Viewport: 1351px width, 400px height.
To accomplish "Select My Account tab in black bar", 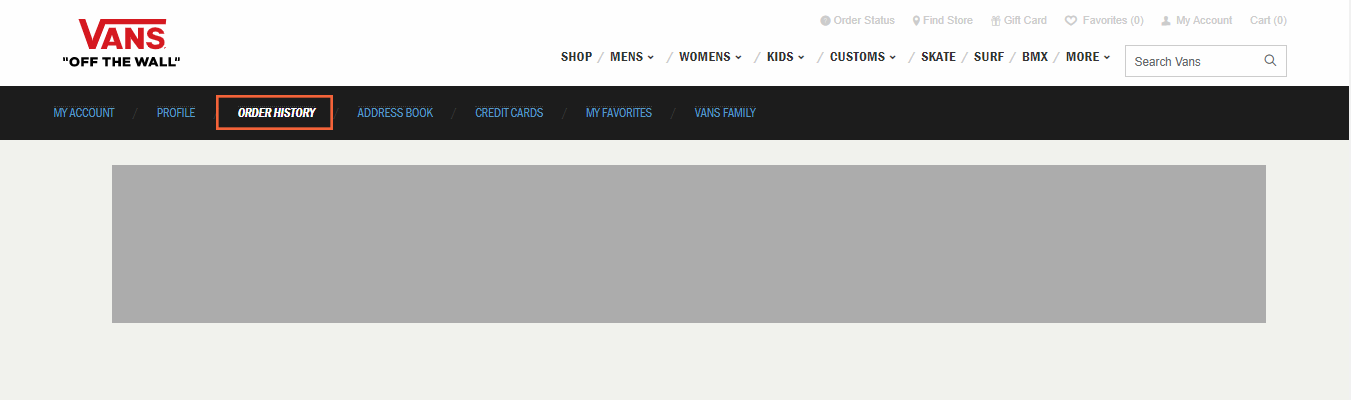I will coord(84,113).
